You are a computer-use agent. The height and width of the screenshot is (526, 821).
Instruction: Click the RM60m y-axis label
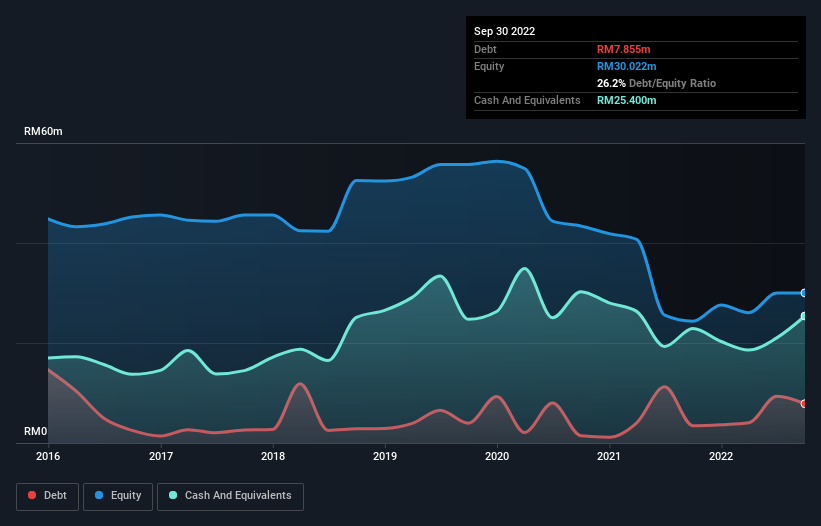pos(43,131)
